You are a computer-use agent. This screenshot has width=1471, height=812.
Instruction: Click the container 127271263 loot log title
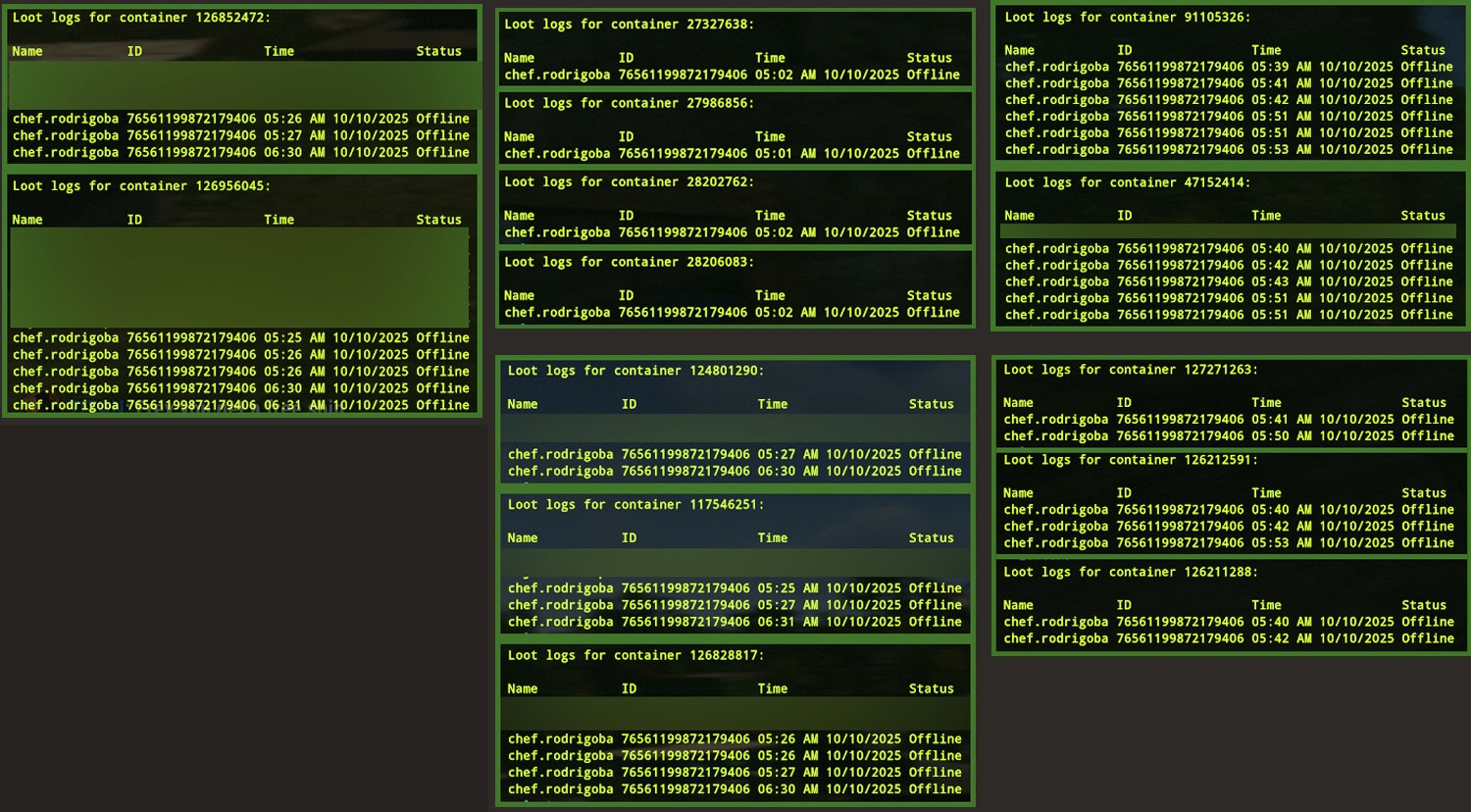[1130, 370]
